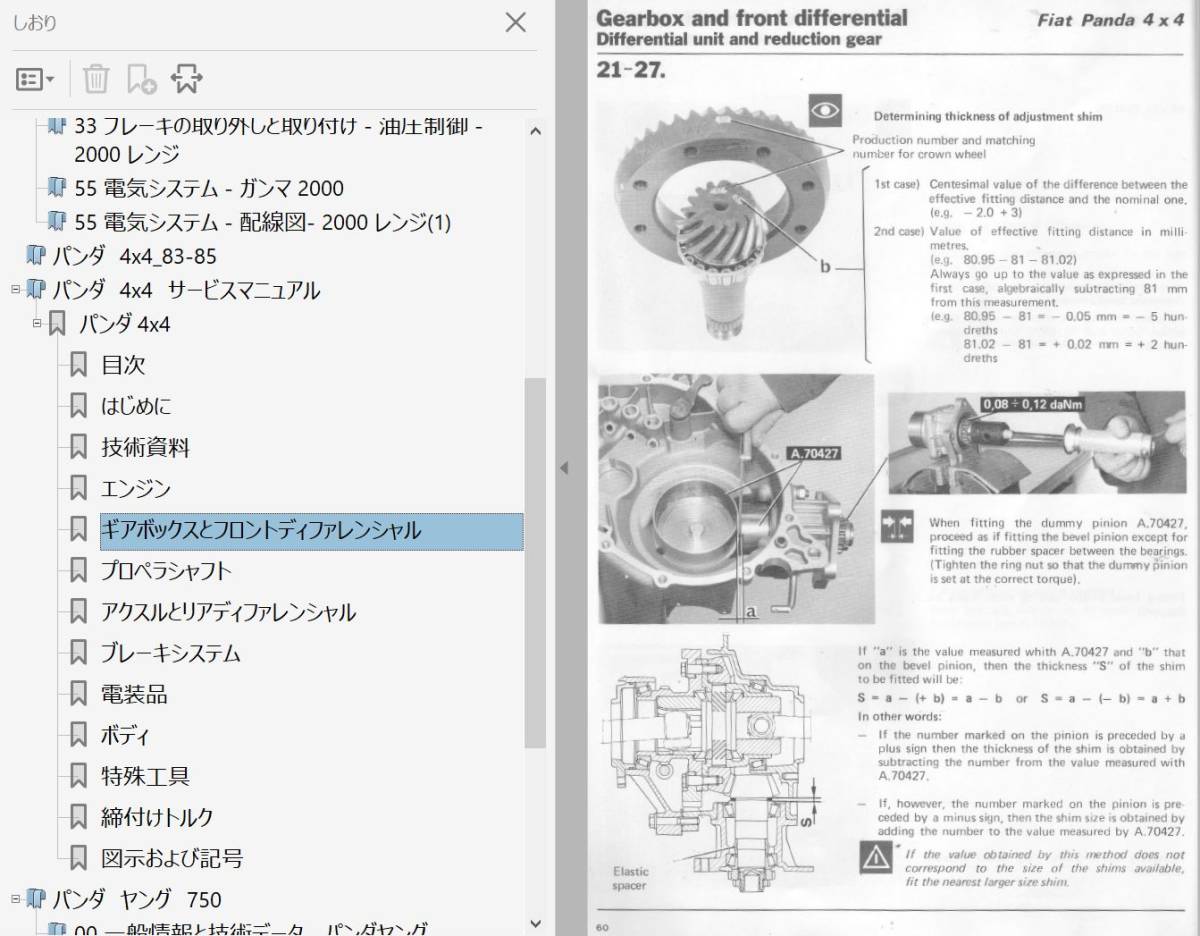This screenshot has height=936, width=1200.
Task: Select the パンダ 4x4 child bookmark
Action: coord(125,324)
